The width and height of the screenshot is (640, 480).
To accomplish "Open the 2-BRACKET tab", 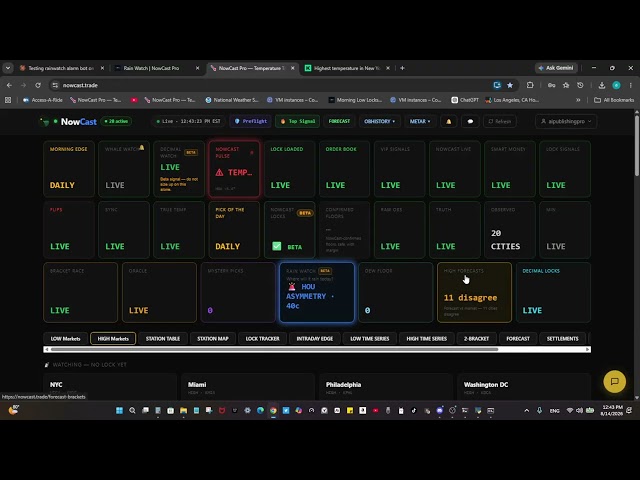I will [x=476, y=338].
